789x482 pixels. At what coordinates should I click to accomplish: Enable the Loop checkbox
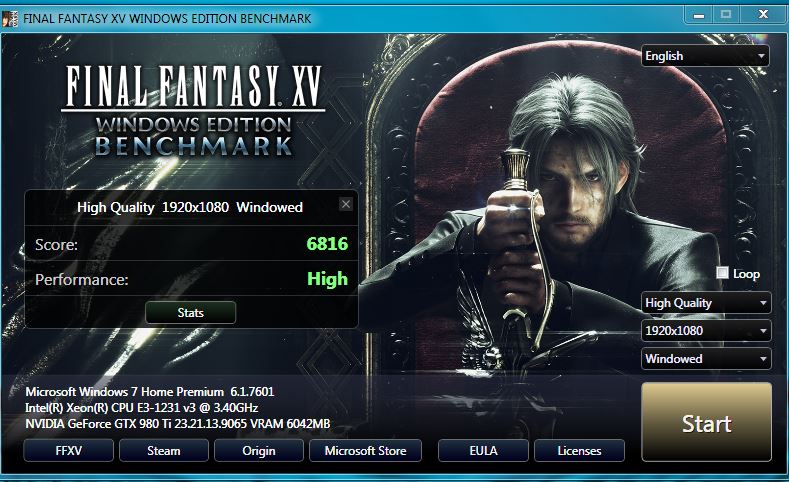[x=722, y=273]
